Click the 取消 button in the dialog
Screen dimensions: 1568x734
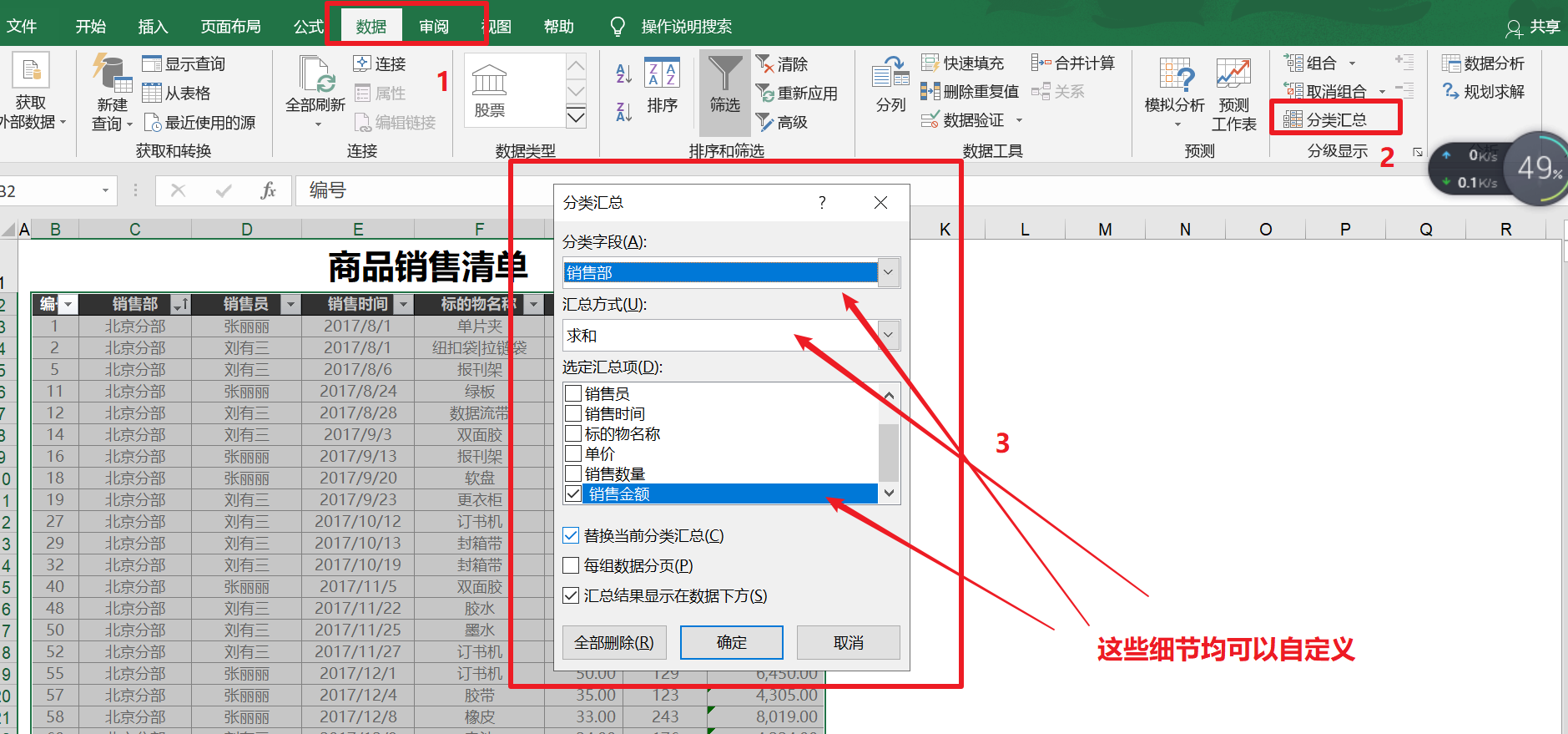[848, 642]
